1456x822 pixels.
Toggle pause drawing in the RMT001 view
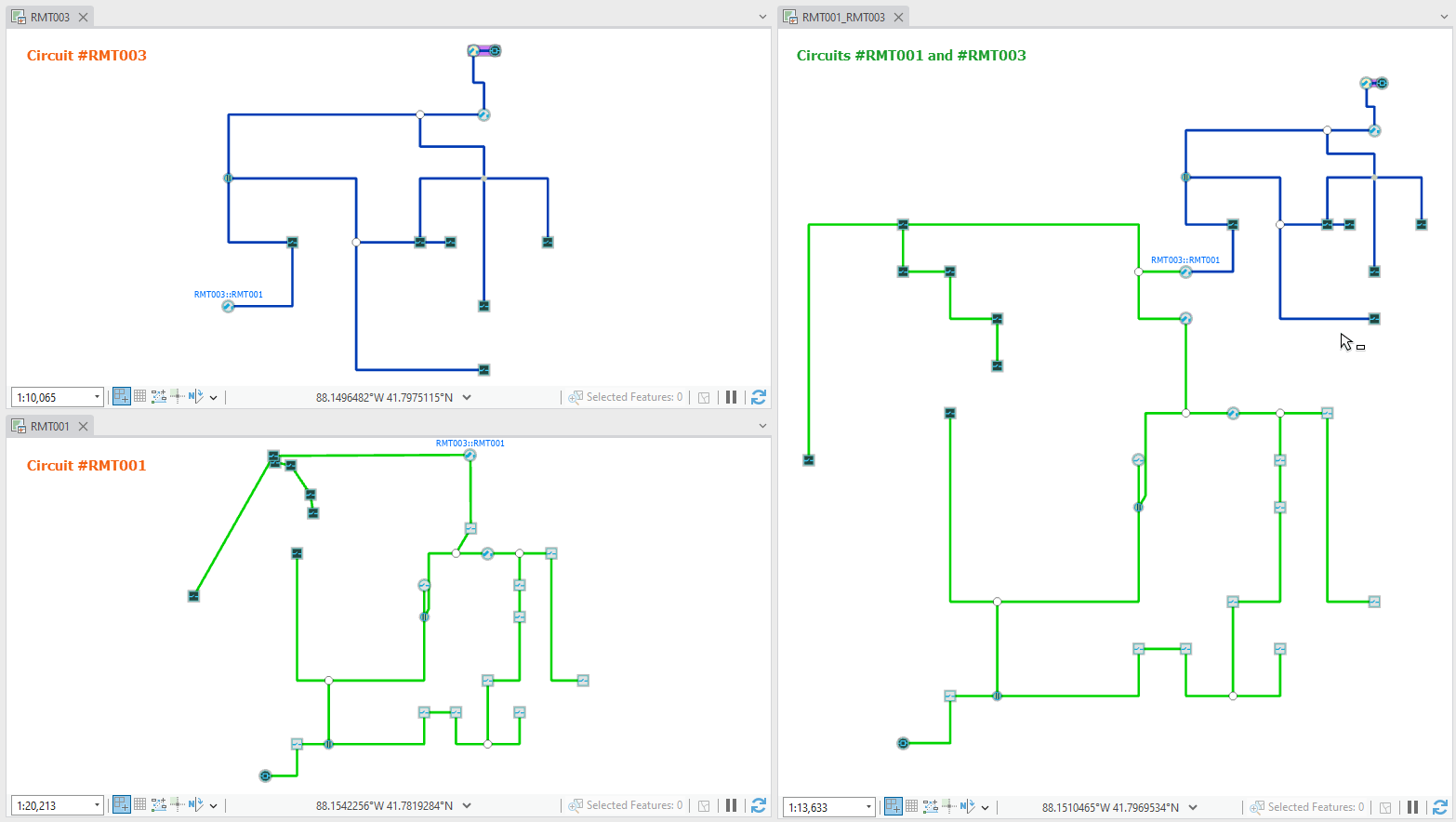732,805
